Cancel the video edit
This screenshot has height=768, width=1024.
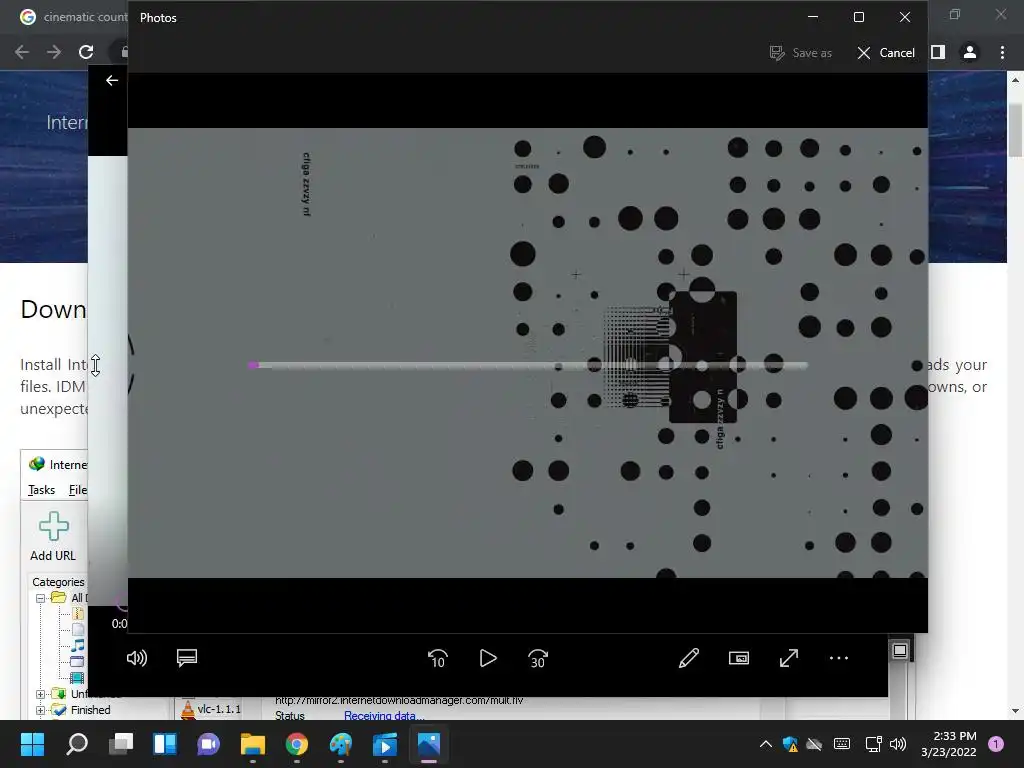(x=886, y=53)
